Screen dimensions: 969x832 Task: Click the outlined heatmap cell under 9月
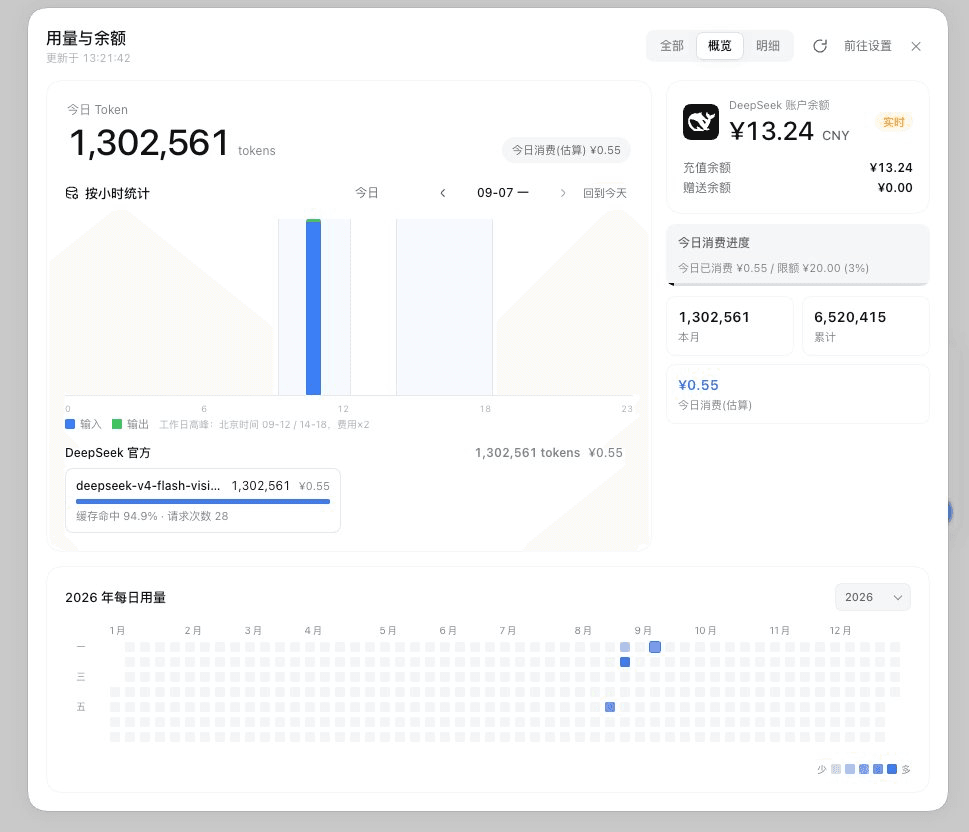tap(655, 647)
